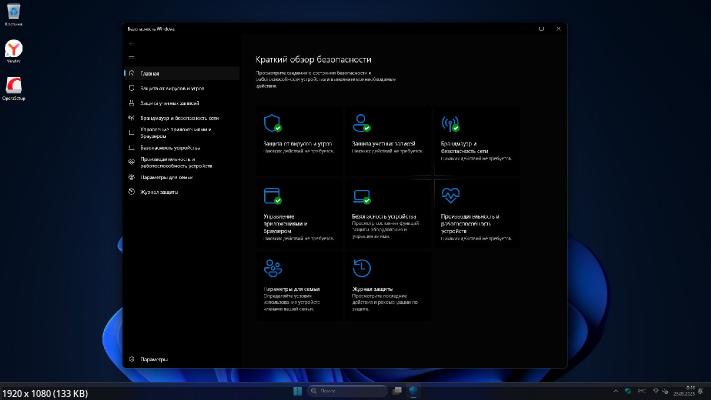Click Windows Security shield taskbar icon
The image size is (711, 400).
coord(413,391)
